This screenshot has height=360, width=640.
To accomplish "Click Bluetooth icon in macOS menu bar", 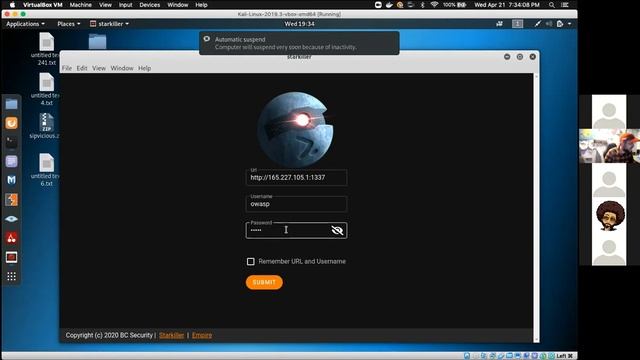I will point(422,5).
